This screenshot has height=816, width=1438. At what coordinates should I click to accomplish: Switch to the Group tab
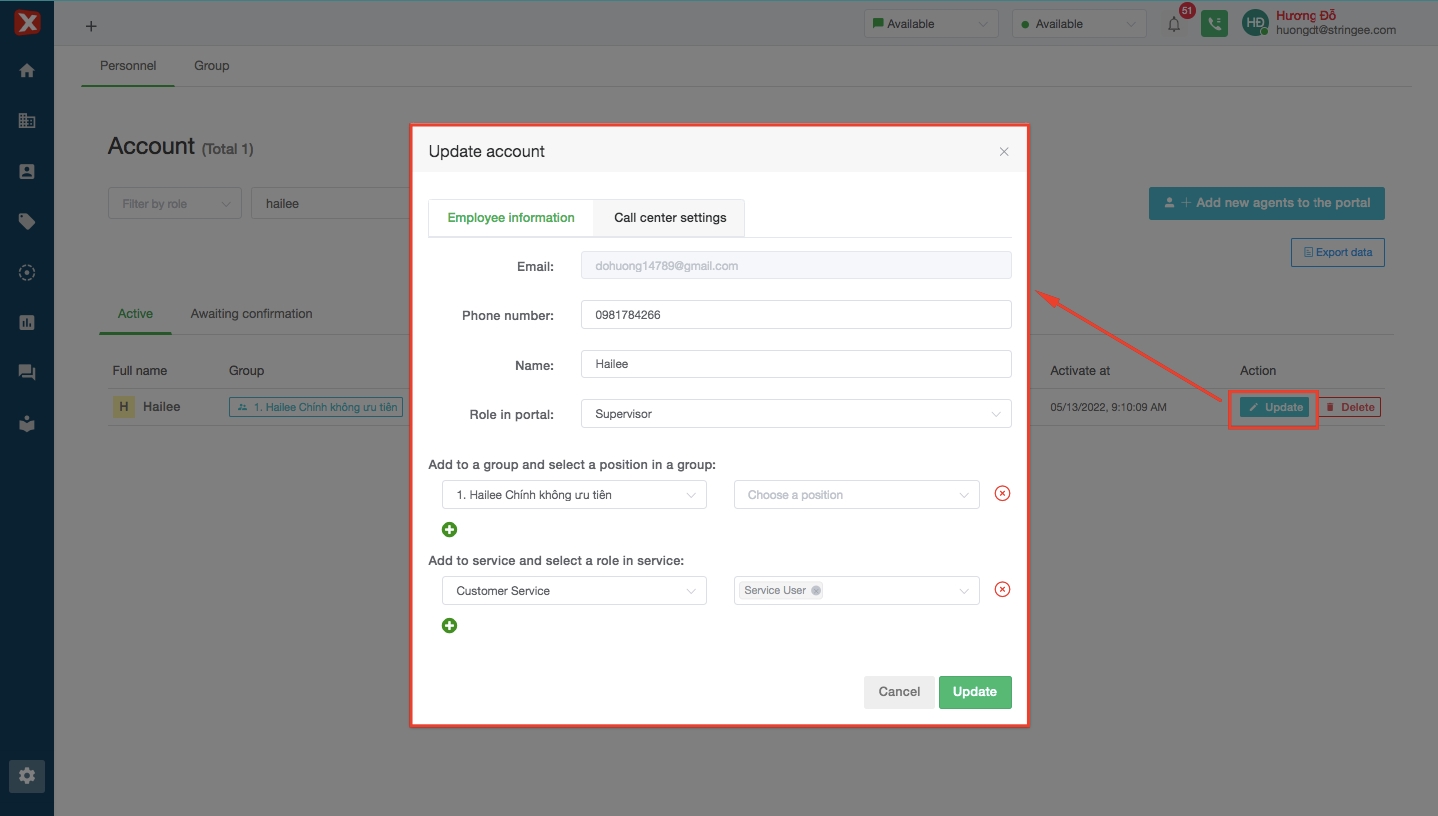211,66
